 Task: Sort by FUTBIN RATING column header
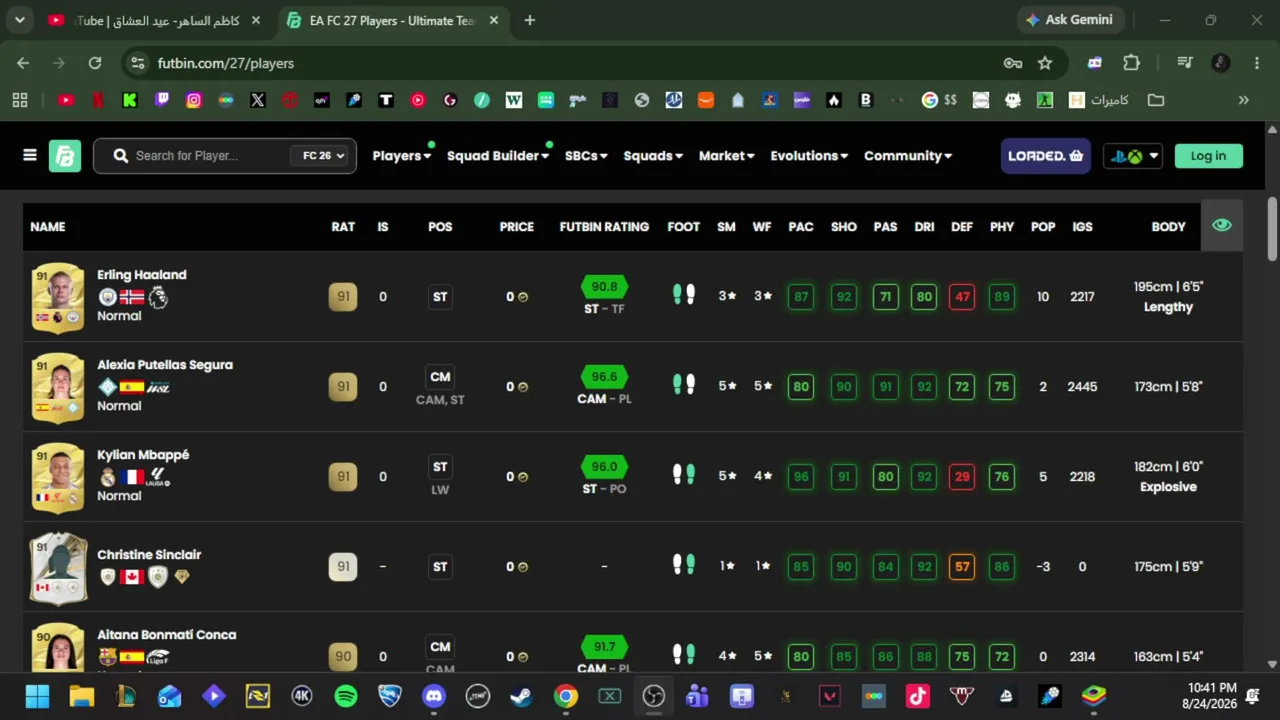coord(604,227)
